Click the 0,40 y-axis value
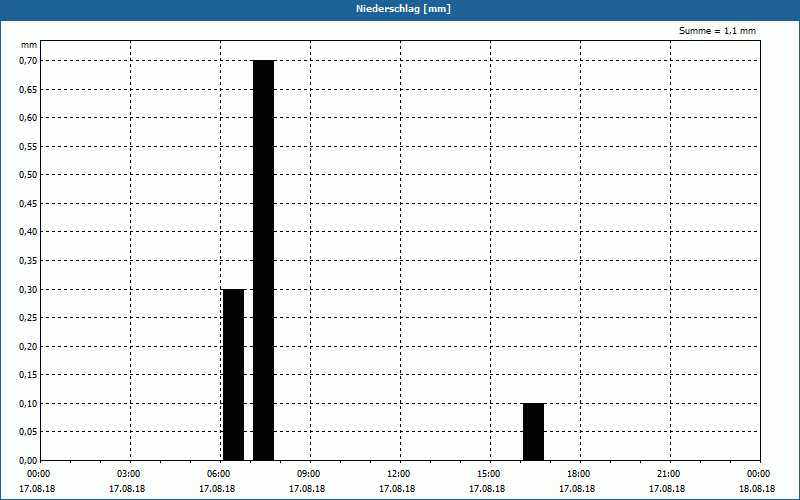This screenshot has width=800, height=500. pos(28,232)
